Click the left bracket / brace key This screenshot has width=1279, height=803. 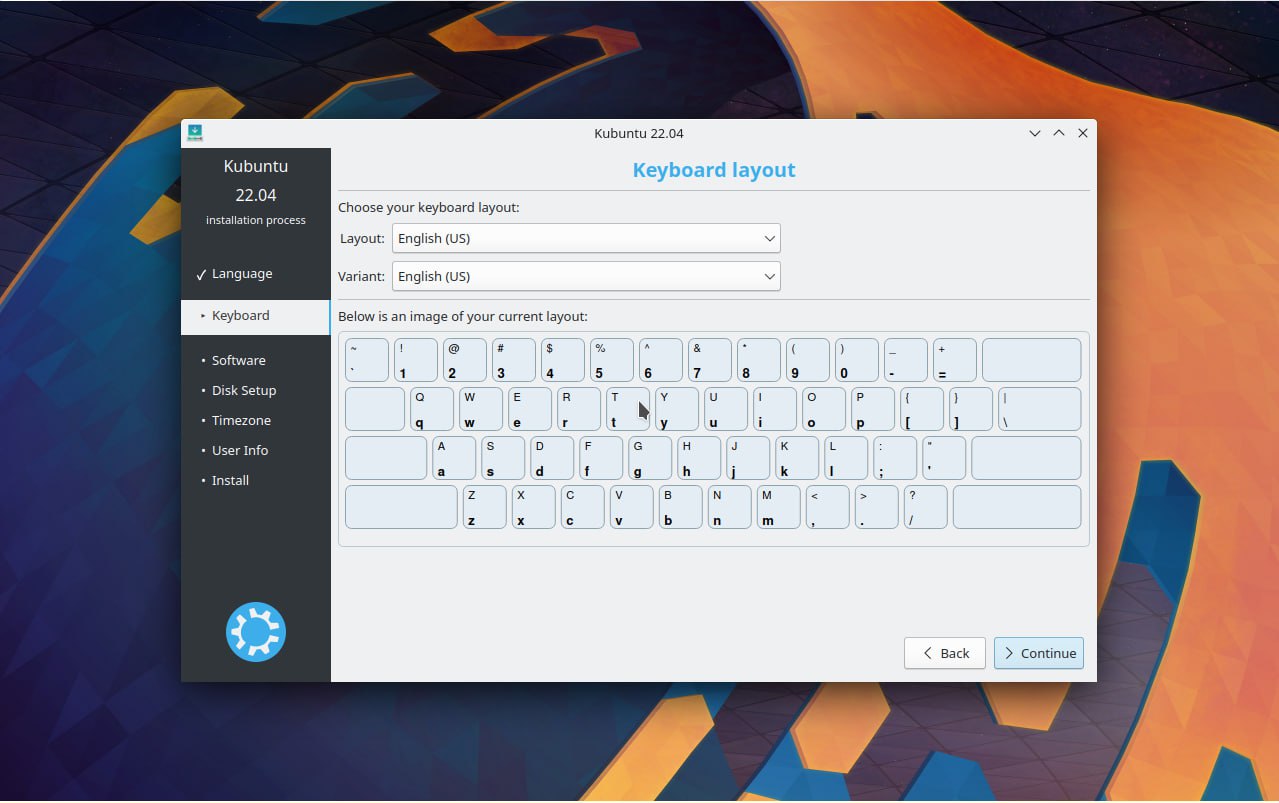click(x=922, y=409)
